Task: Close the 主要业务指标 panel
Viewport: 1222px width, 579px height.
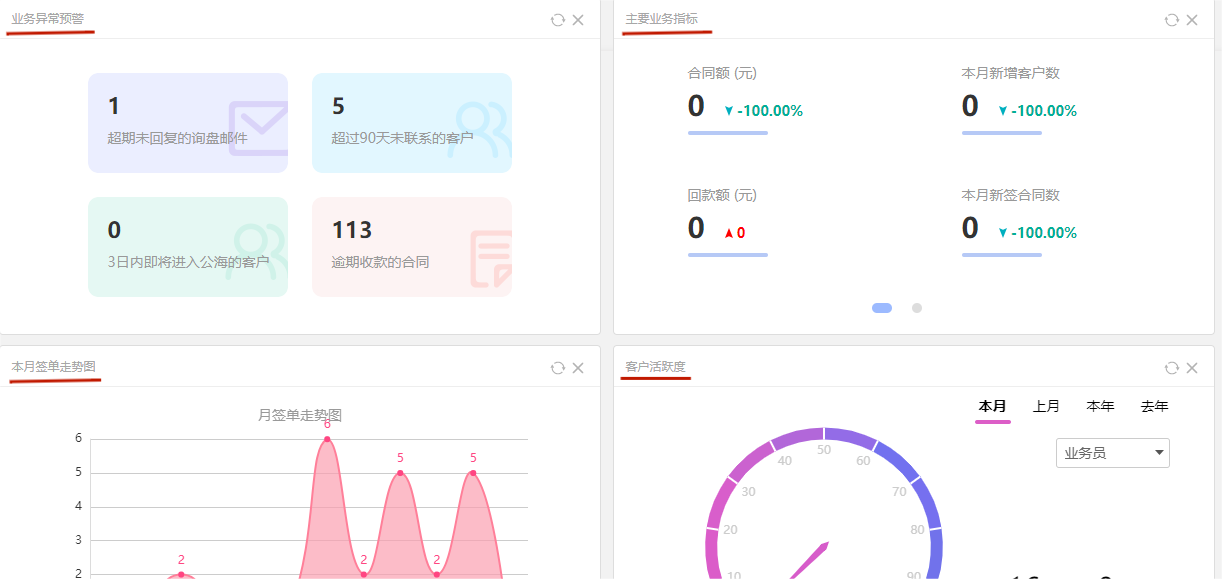Action: [x=1192, y=20]
